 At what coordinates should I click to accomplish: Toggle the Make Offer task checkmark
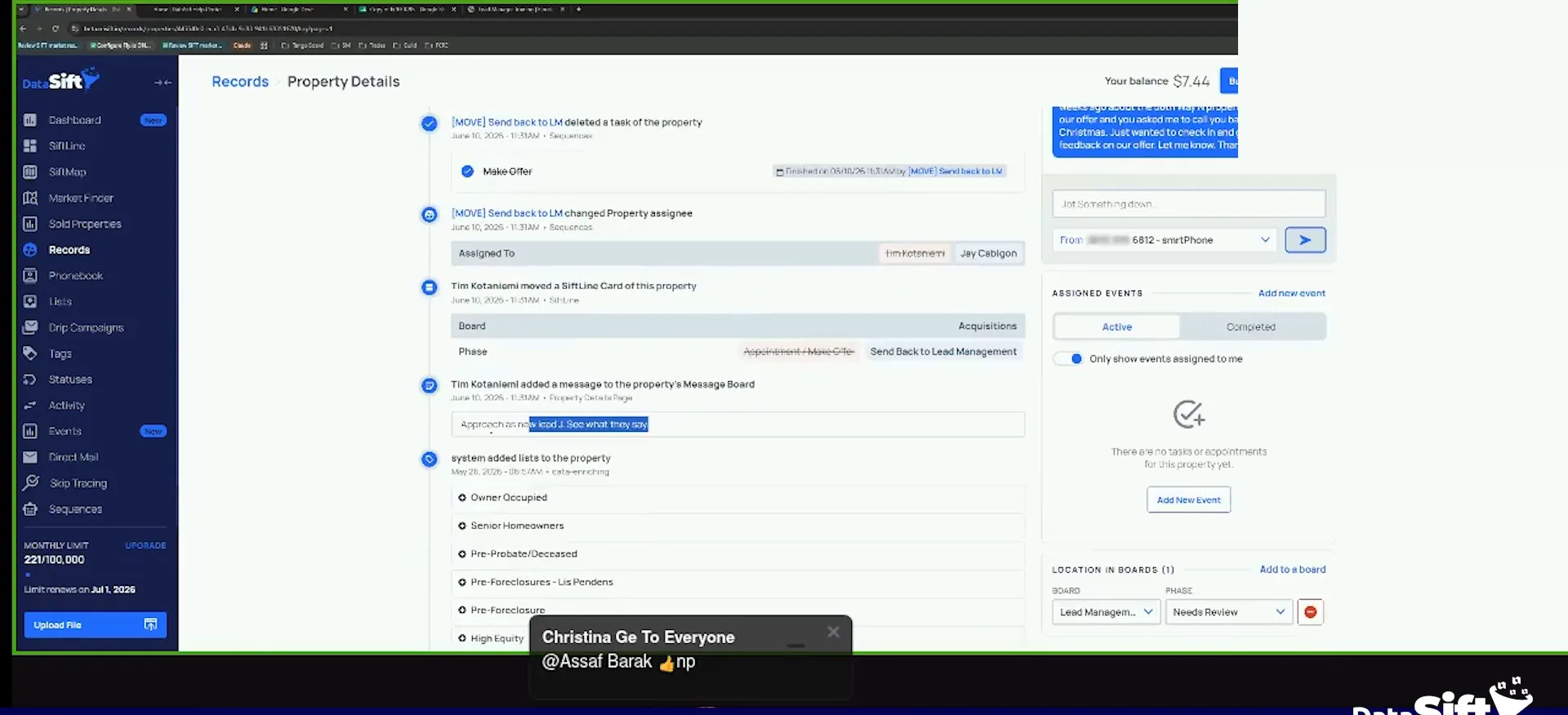pyautogui.click(x=467, y=171)
